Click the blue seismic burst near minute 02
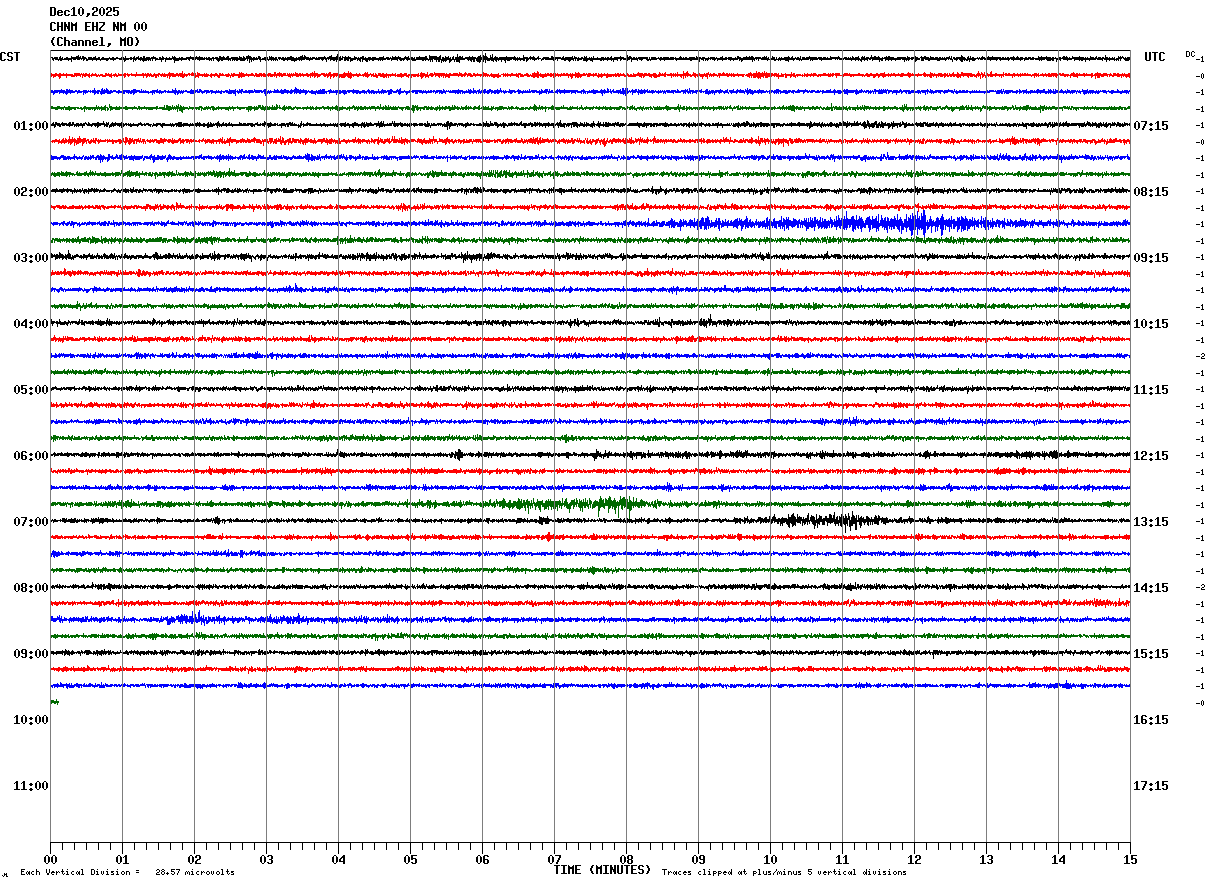1210x886 pixels. (x=195, y=619)
